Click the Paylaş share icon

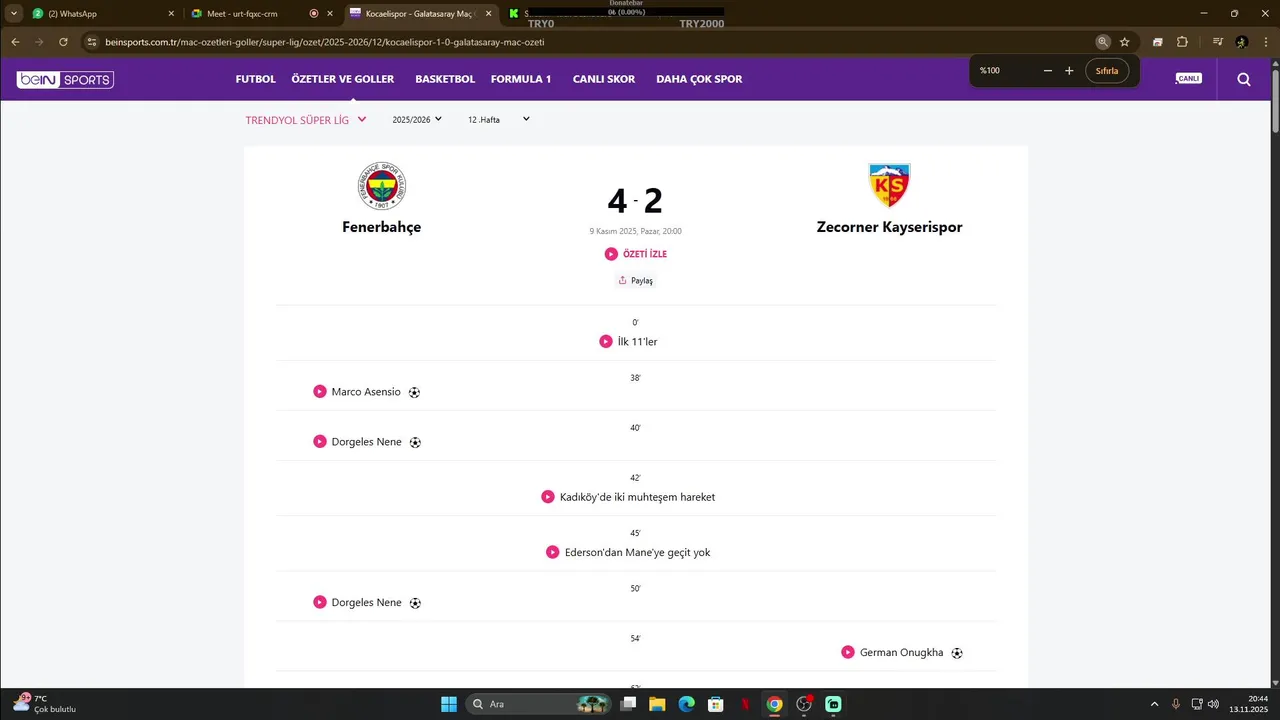pyautogui.click(x=622, y=281)
